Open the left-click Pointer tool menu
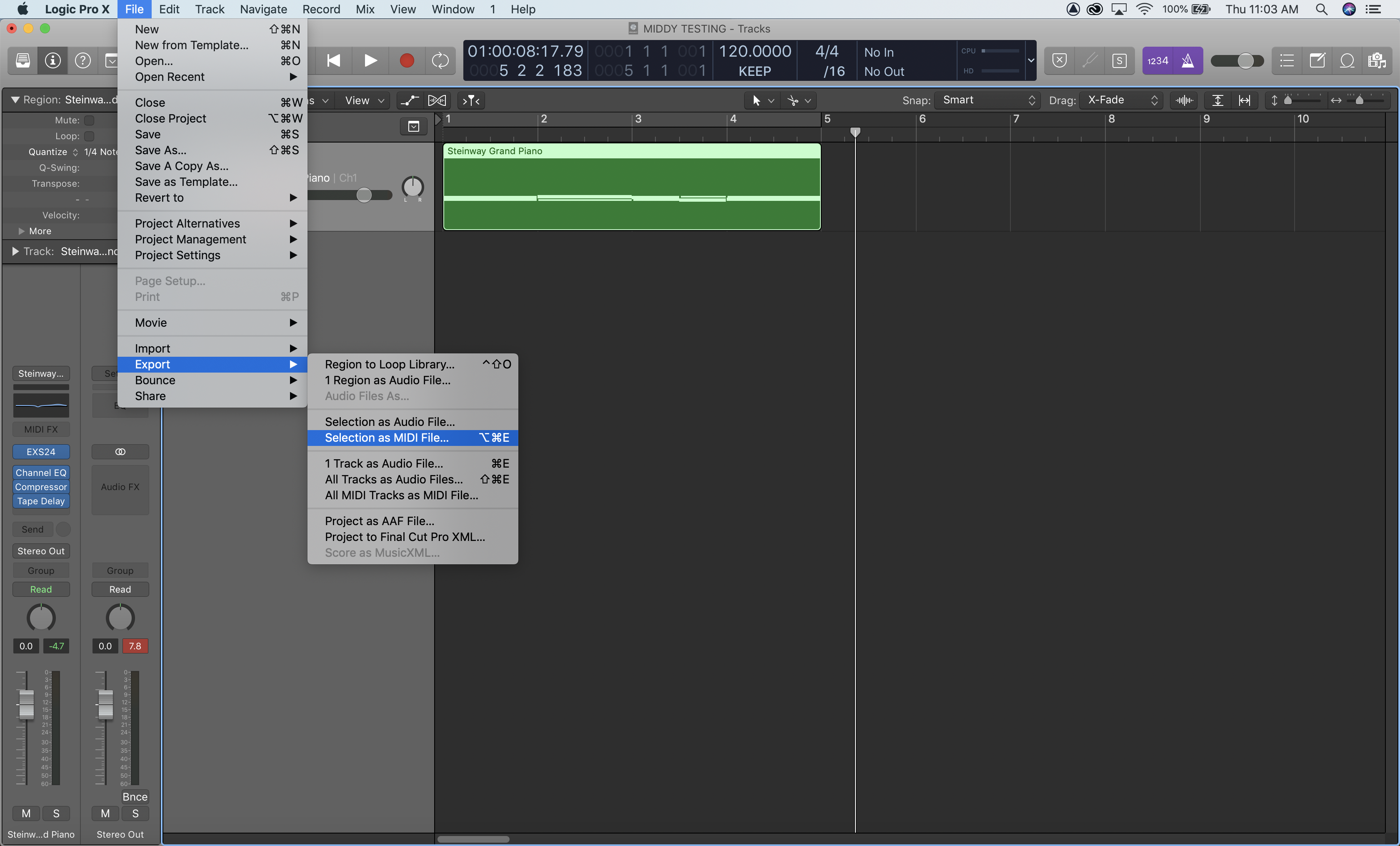The image size is (1400, 846). point(762,100)
